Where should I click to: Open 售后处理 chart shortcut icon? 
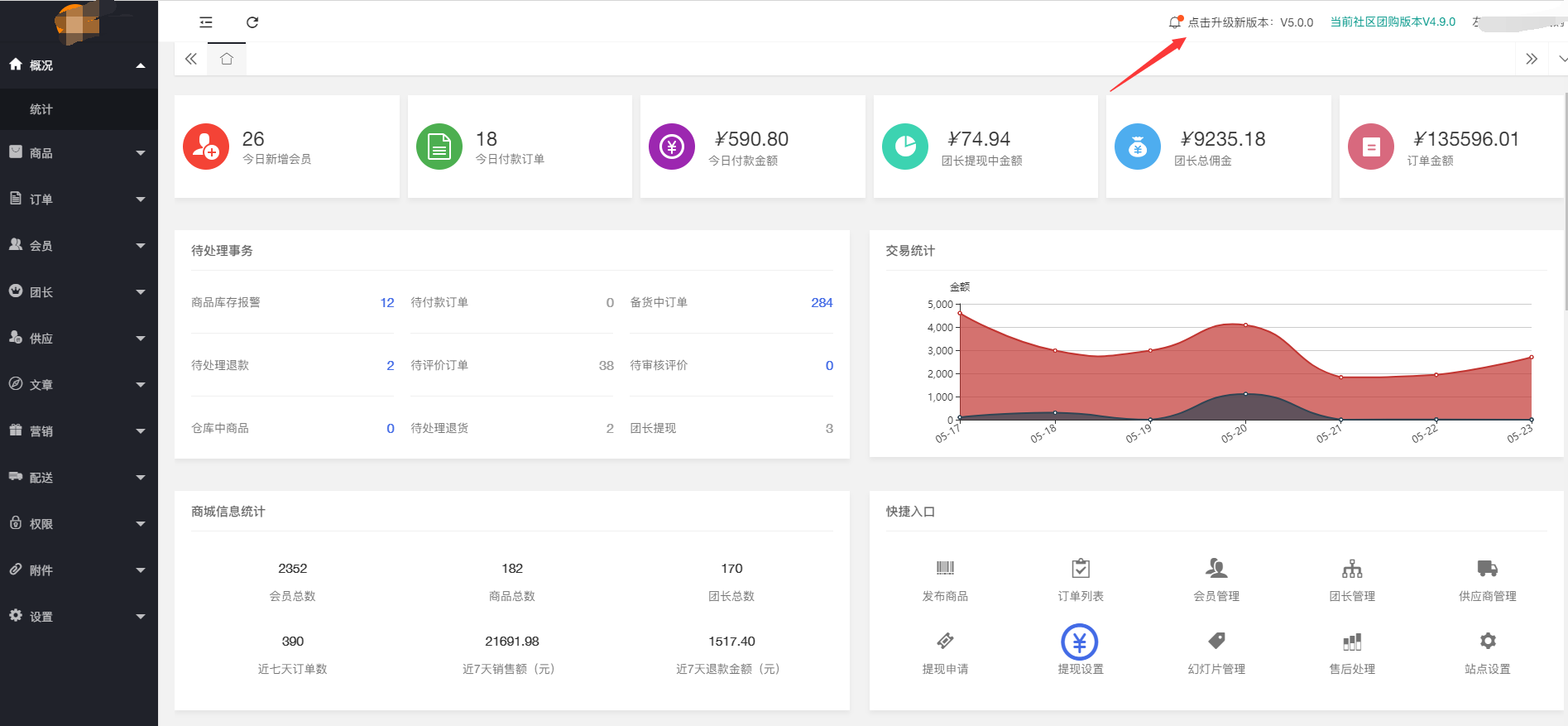click(1352, 642)
